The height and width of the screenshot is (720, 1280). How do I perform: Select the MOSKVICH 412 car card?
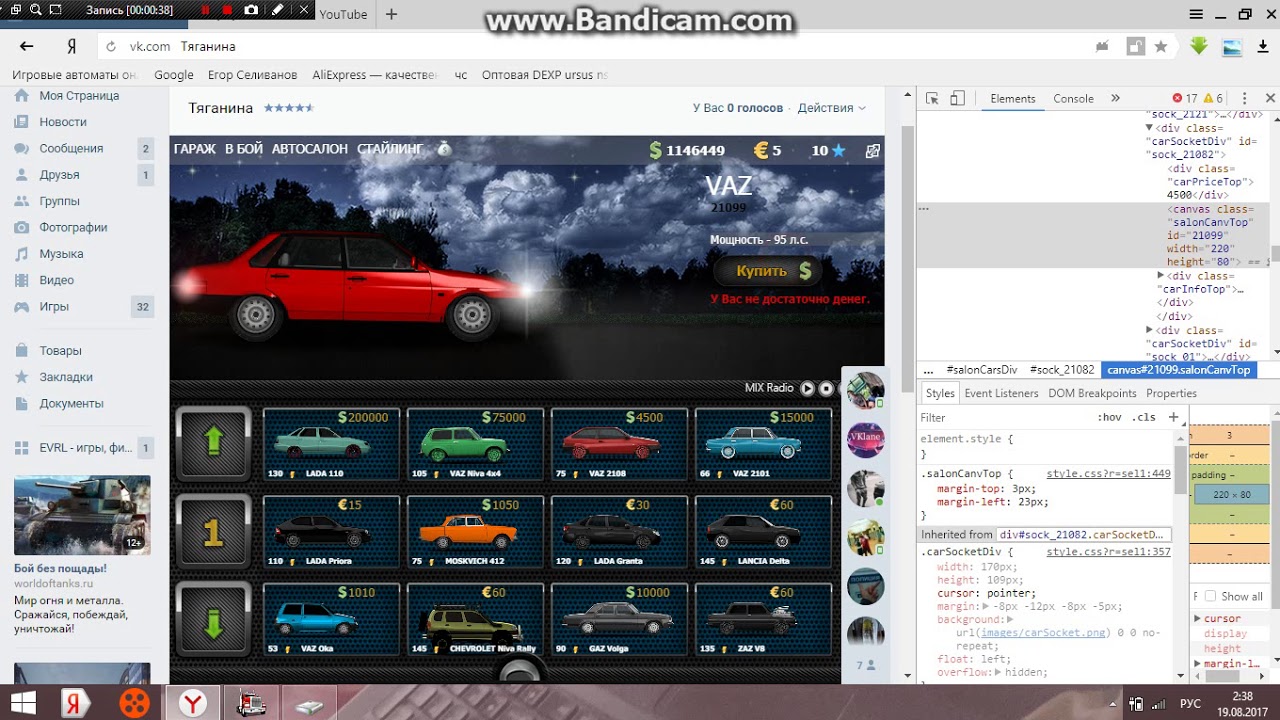coord(475,532)
